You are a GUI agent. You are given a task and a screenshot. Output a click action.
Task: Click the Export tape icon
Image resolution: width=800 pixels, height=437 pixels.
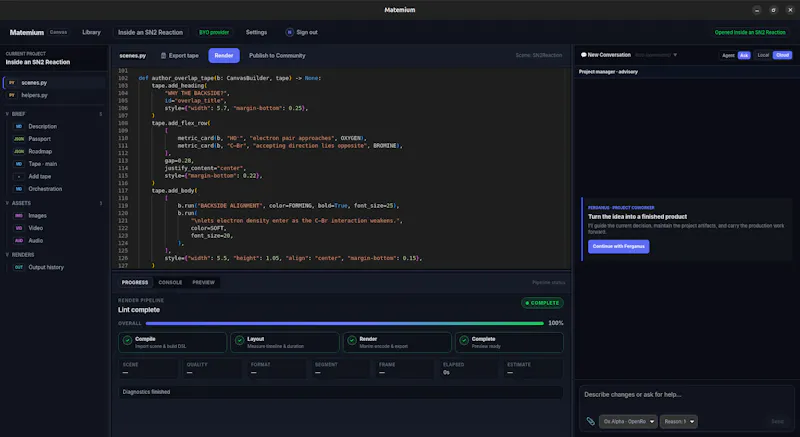163,56
